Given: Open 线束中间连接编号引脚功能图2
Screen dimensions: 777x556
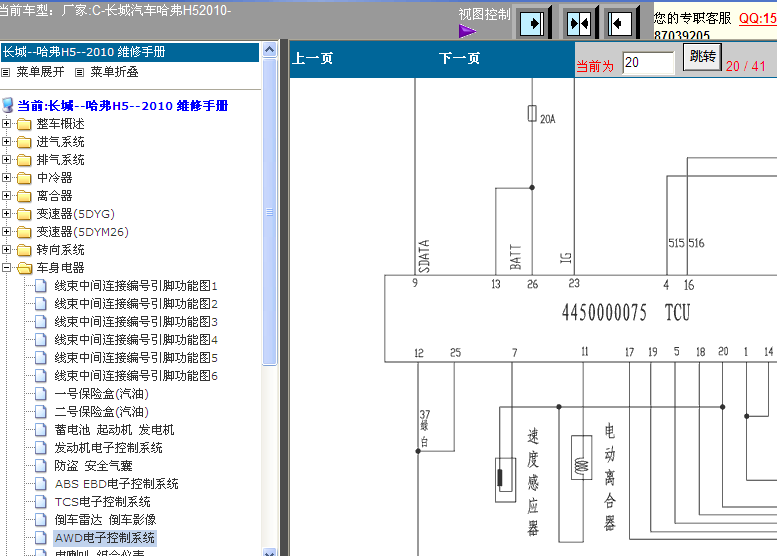Looking at the screenshot, I should 136,304.
